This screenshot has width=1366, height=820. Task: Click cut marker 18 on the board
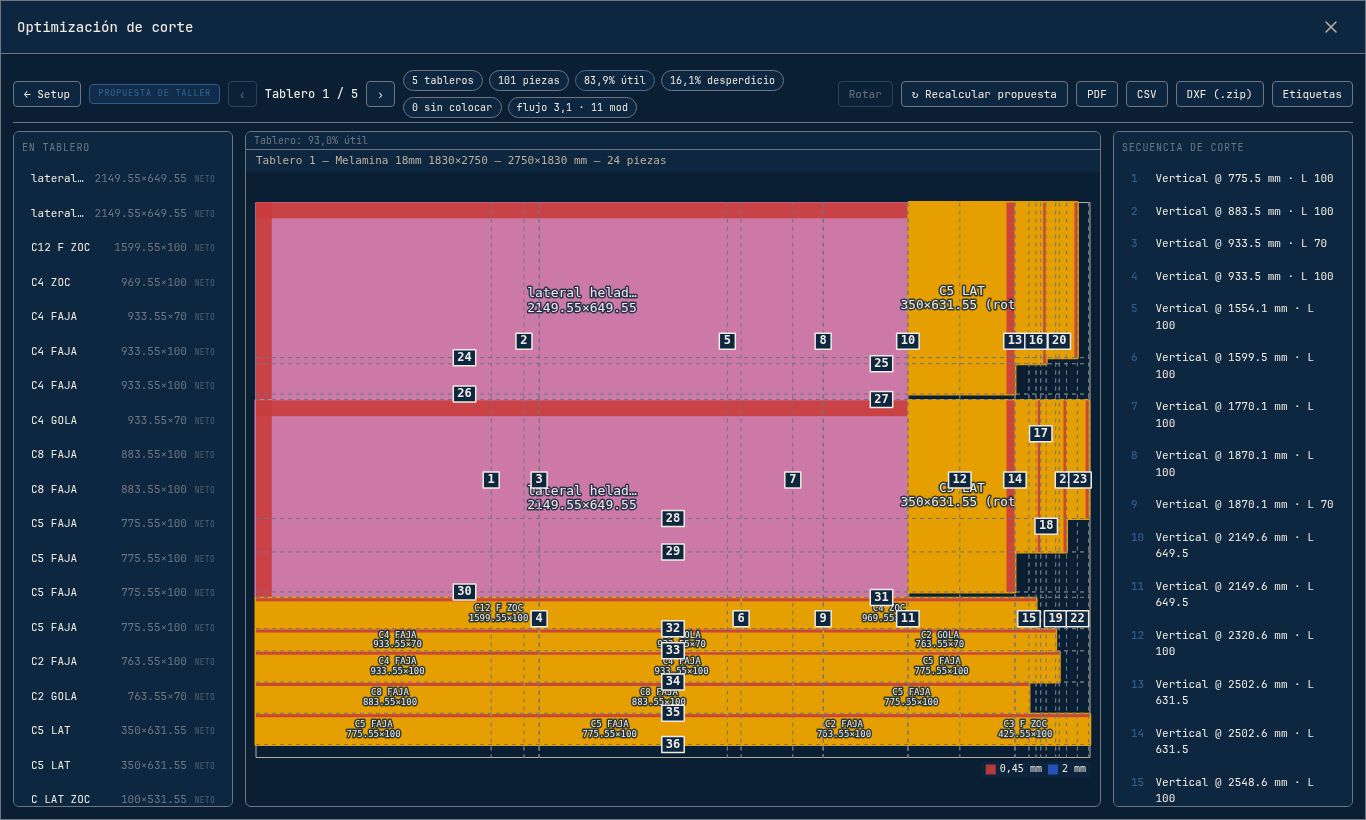[x=1046, y=525]
